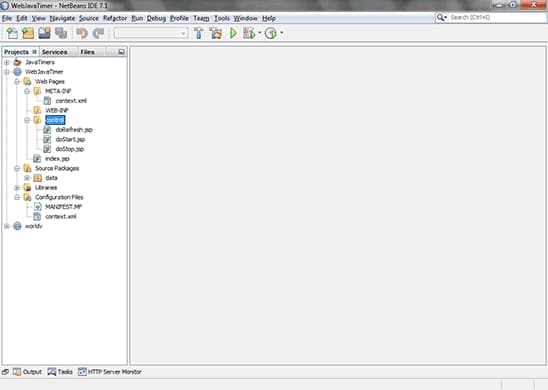This screenshot has width=548, height=390.
Task: Select the WebJavaTimer project
Action: (x=44, y=72)
